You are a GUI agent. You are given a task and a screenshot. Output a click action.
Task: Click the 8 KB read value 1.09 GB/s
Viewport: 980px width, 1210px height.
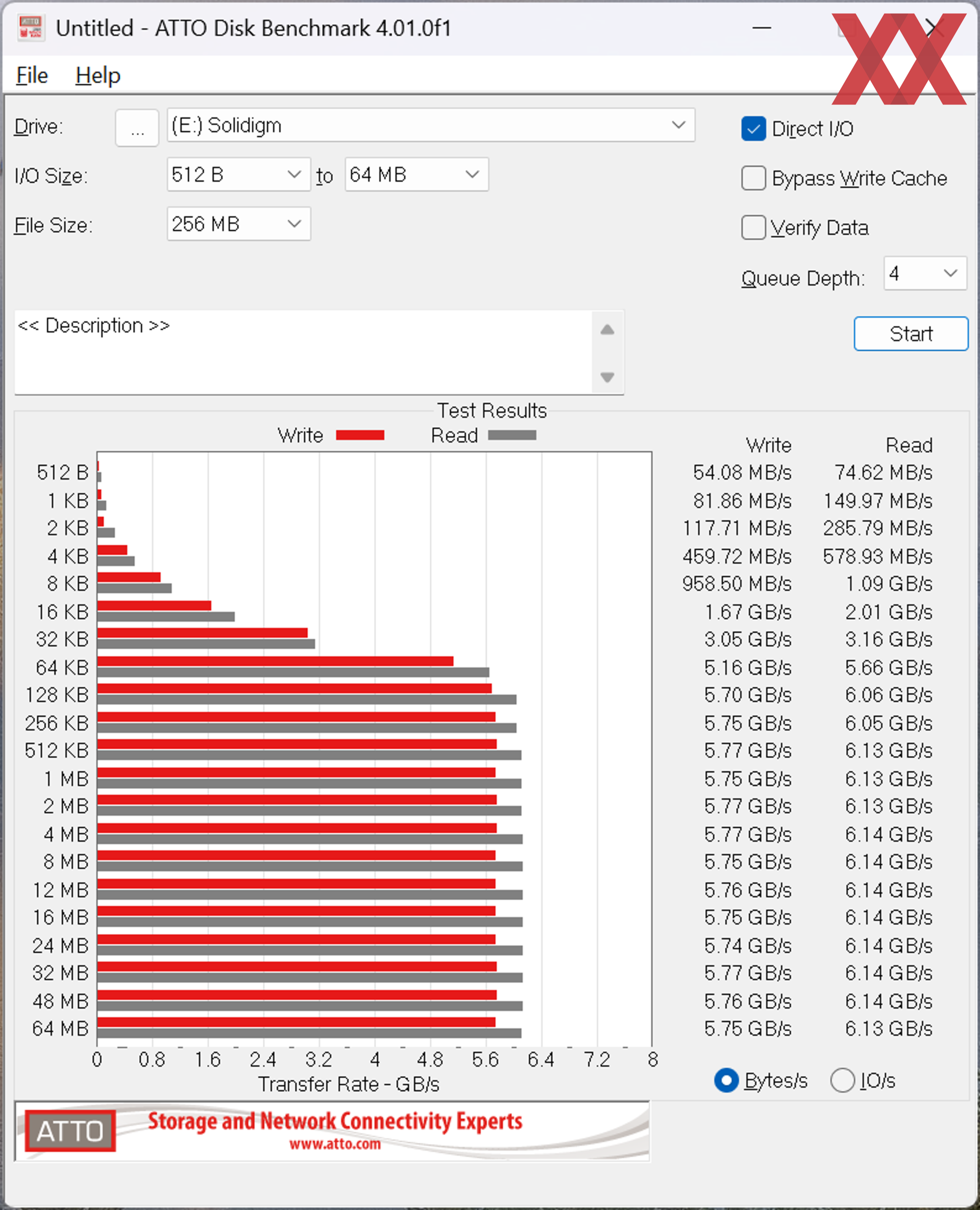(x=889, y=584)
